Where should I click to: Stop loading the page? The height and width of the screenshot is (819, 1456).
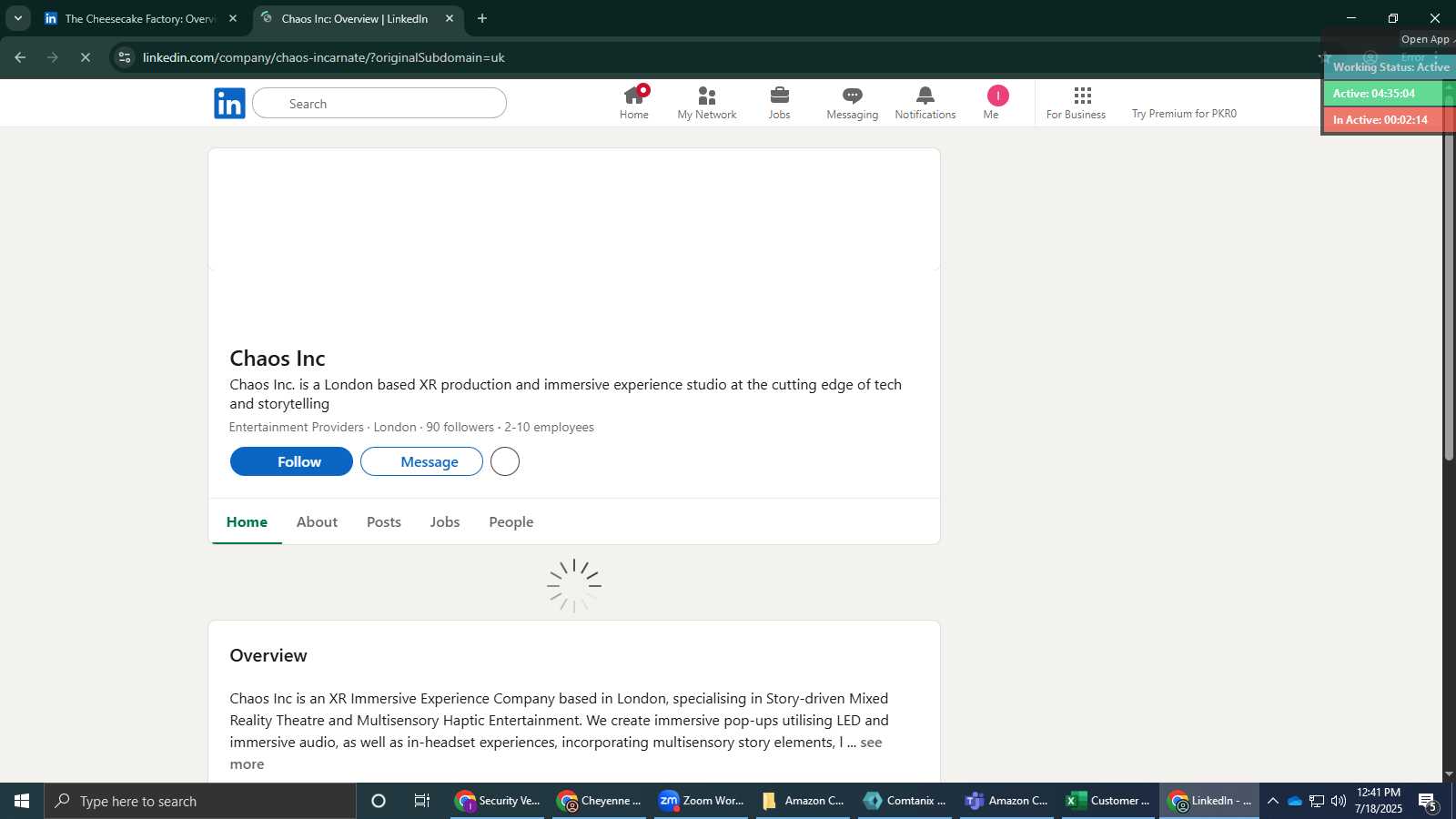click(86, 57)
